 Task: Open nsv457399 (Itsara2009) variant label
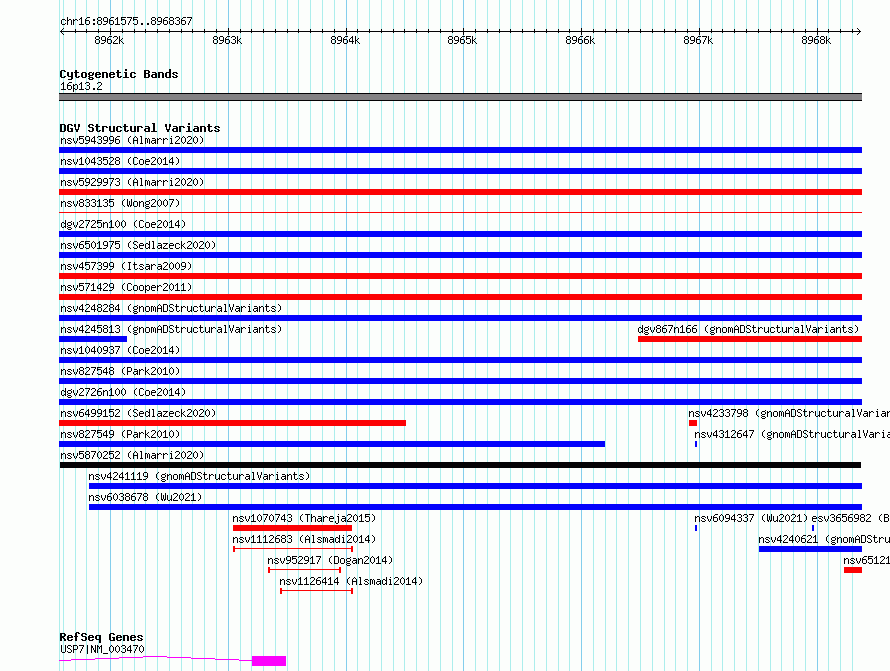coord(126,266)
